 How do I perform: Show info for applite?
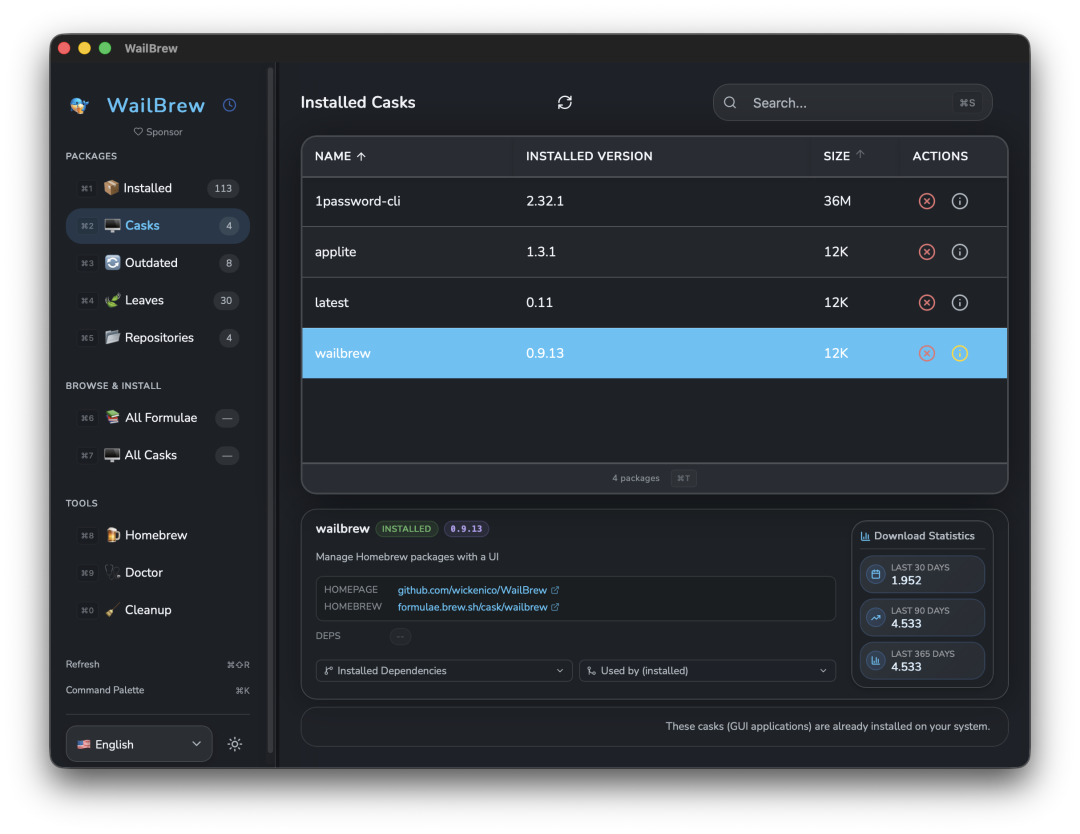click(959, 252)
